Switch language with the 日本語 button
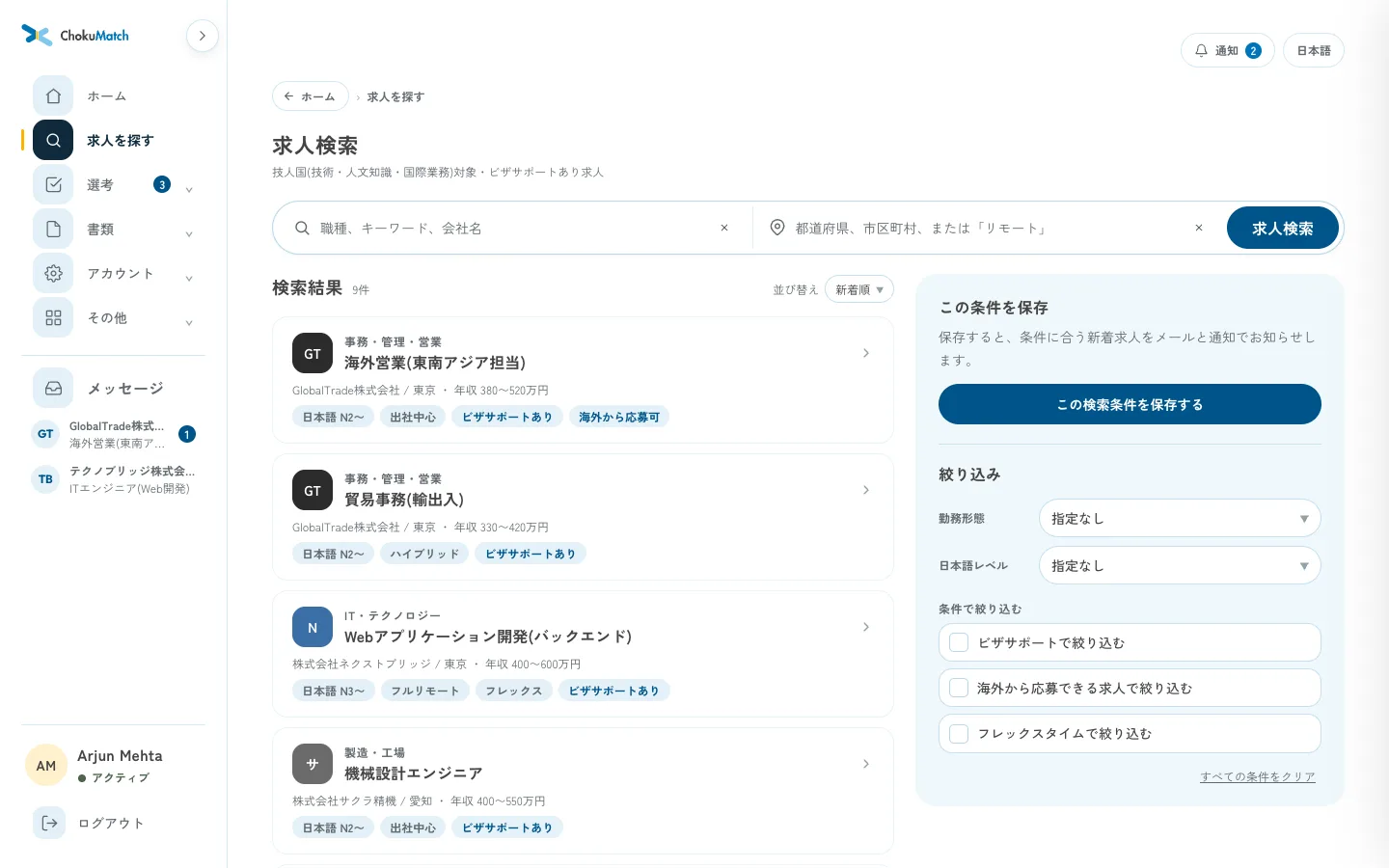The image size is (1389, 868). tap(1314, 50)
